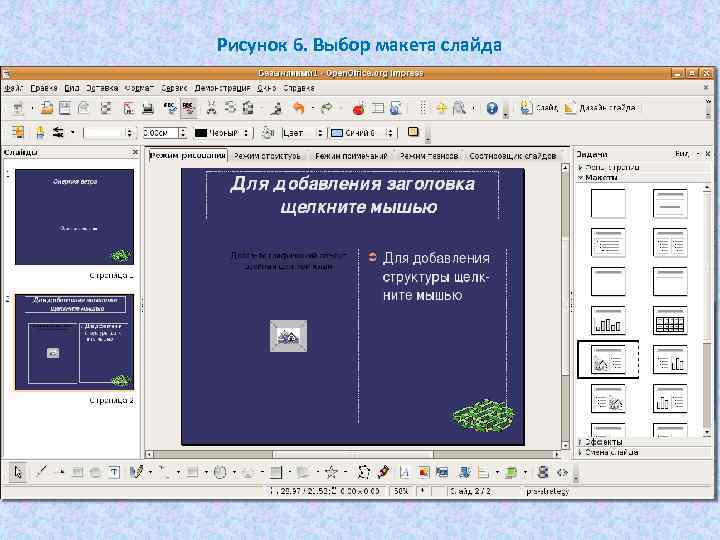This screenshot has width=720, height=540.
Task: Click the 50% zoom status field
Action: [401, 491]
